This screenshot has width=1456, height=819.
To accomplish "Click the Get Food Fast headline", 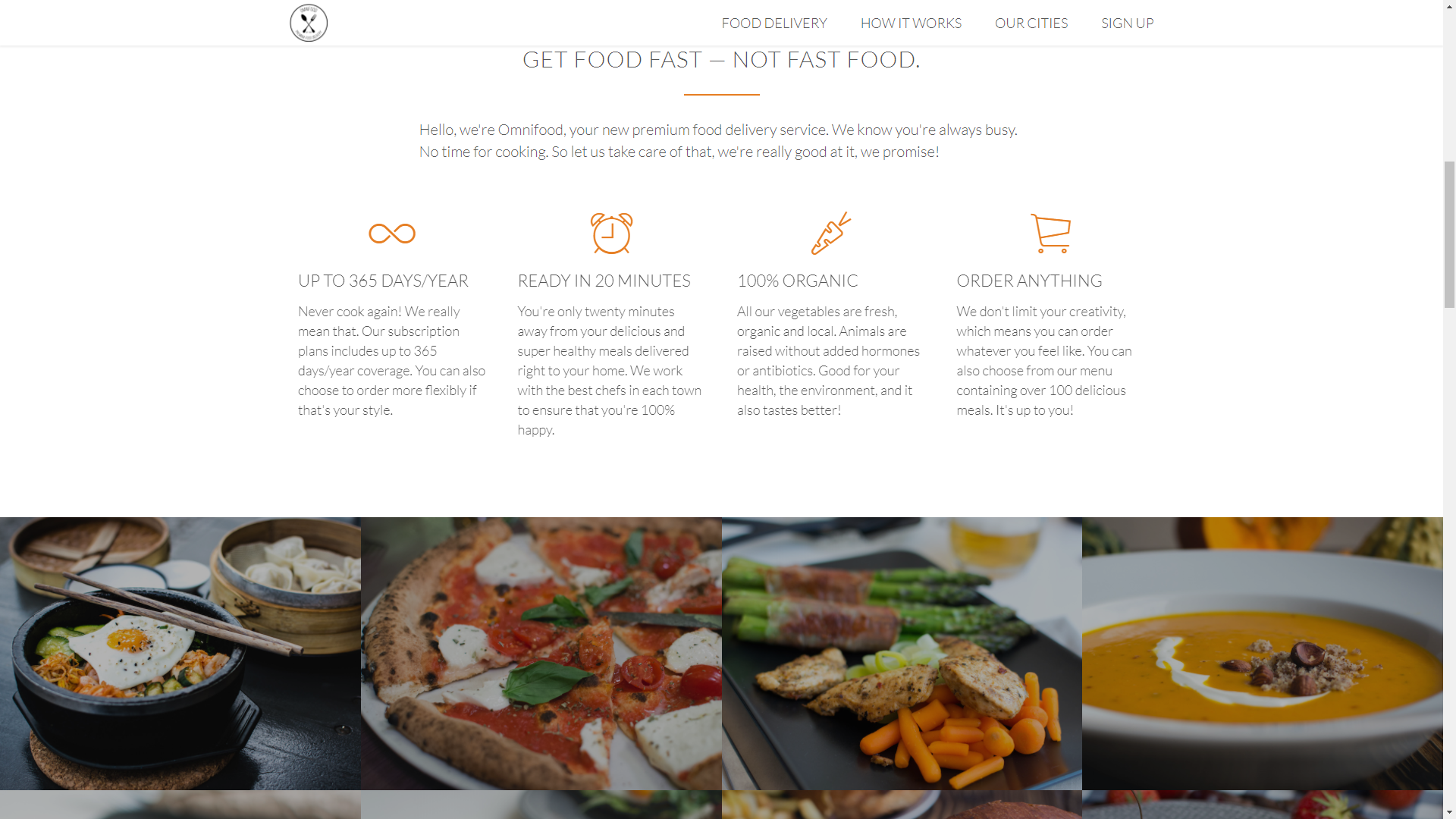I will [x=721, y=59].
